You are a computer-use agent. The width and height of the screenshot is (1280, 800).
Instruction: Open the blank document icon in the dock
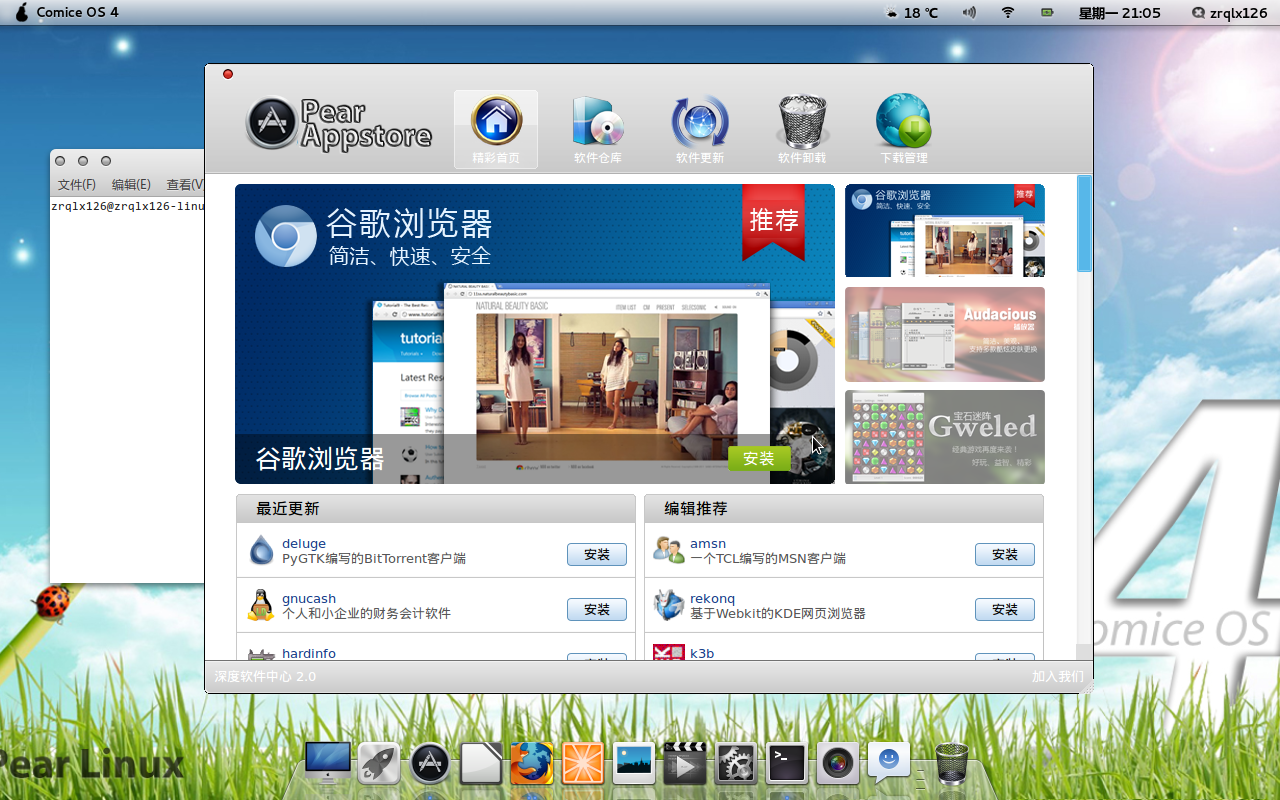(x=481, y=764)
